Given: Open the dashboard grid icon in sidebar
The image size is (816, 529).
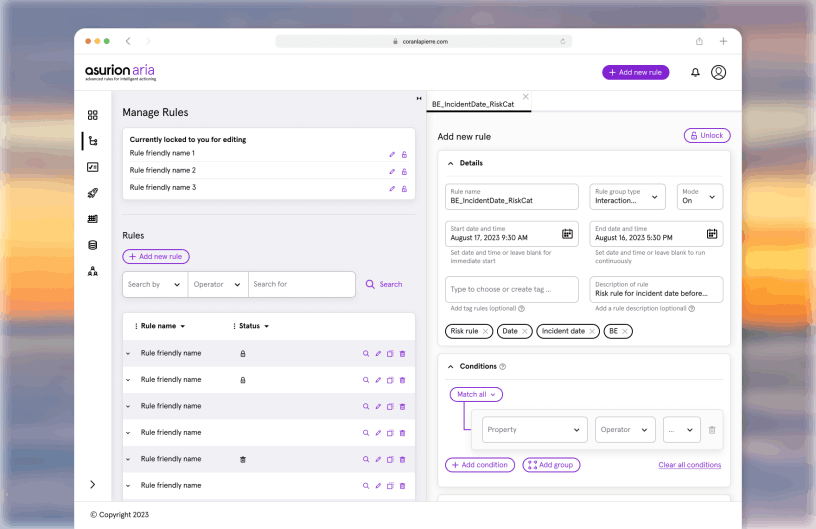Looking at the screenshot, I should point(93,115).
